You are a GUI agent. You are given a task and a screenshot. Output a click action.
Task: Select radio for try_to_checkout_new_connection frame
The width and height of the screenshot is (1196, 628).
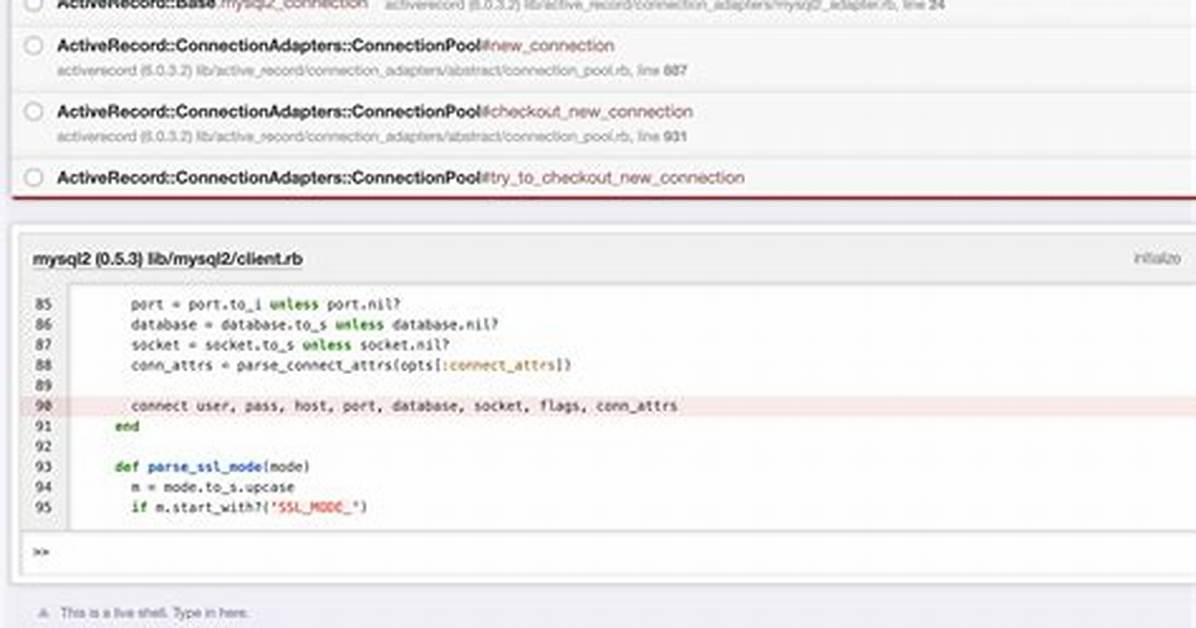pos(34,178)
